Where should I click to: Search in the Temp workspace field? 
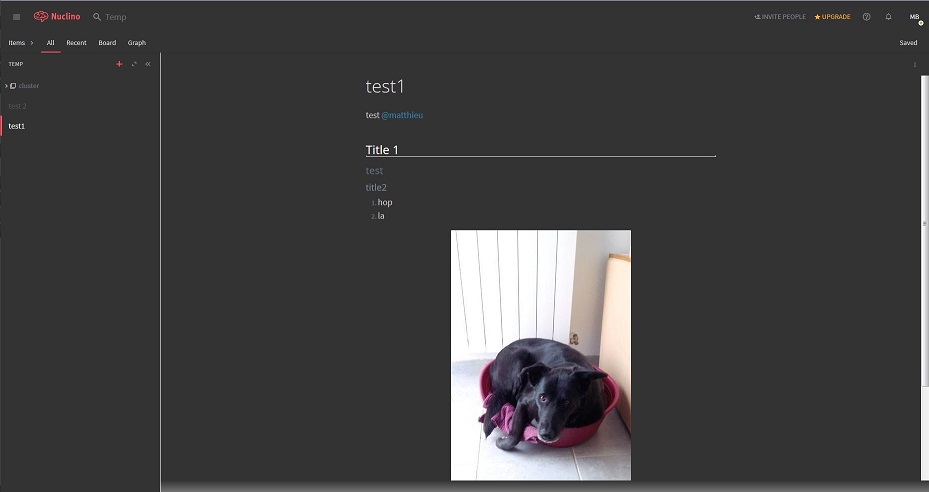[x=116, y=17]
